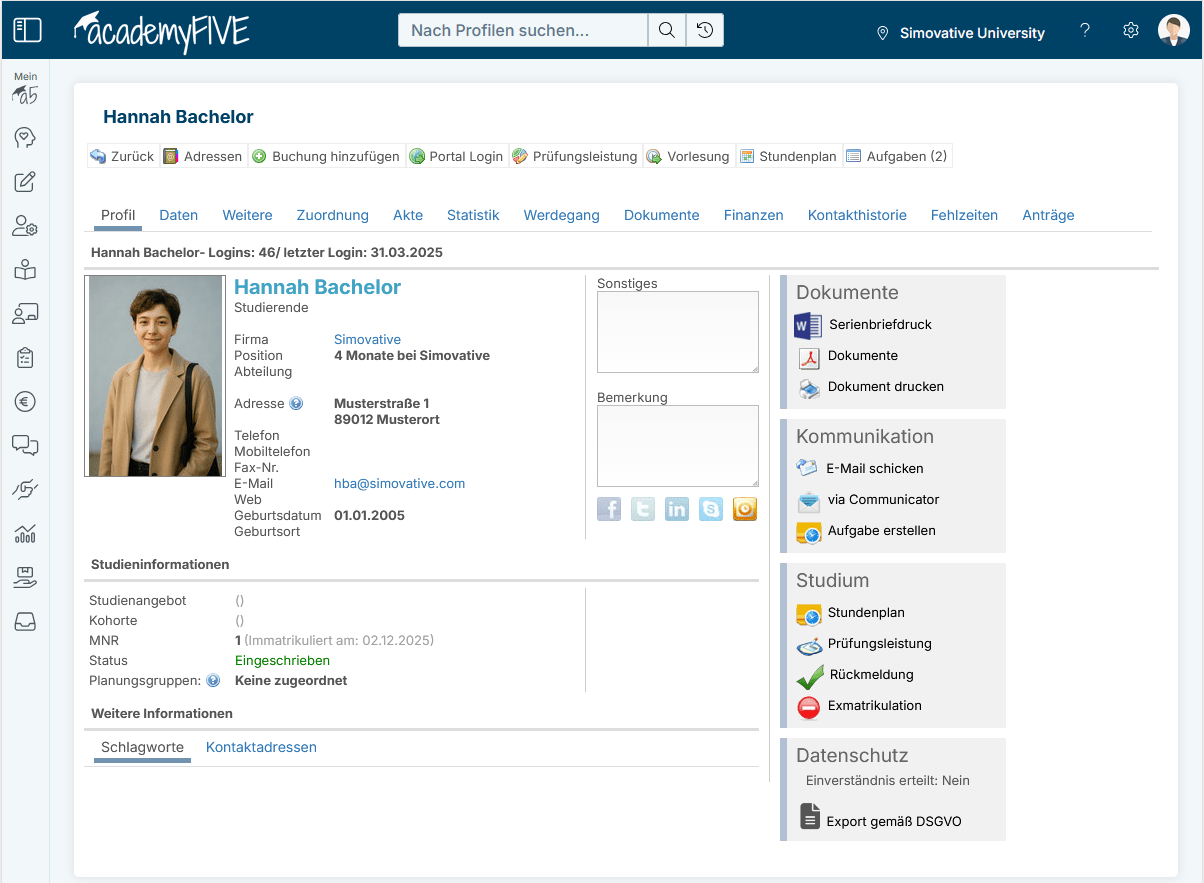Toggle the left sidebar panel icon

tap(27, 30)
